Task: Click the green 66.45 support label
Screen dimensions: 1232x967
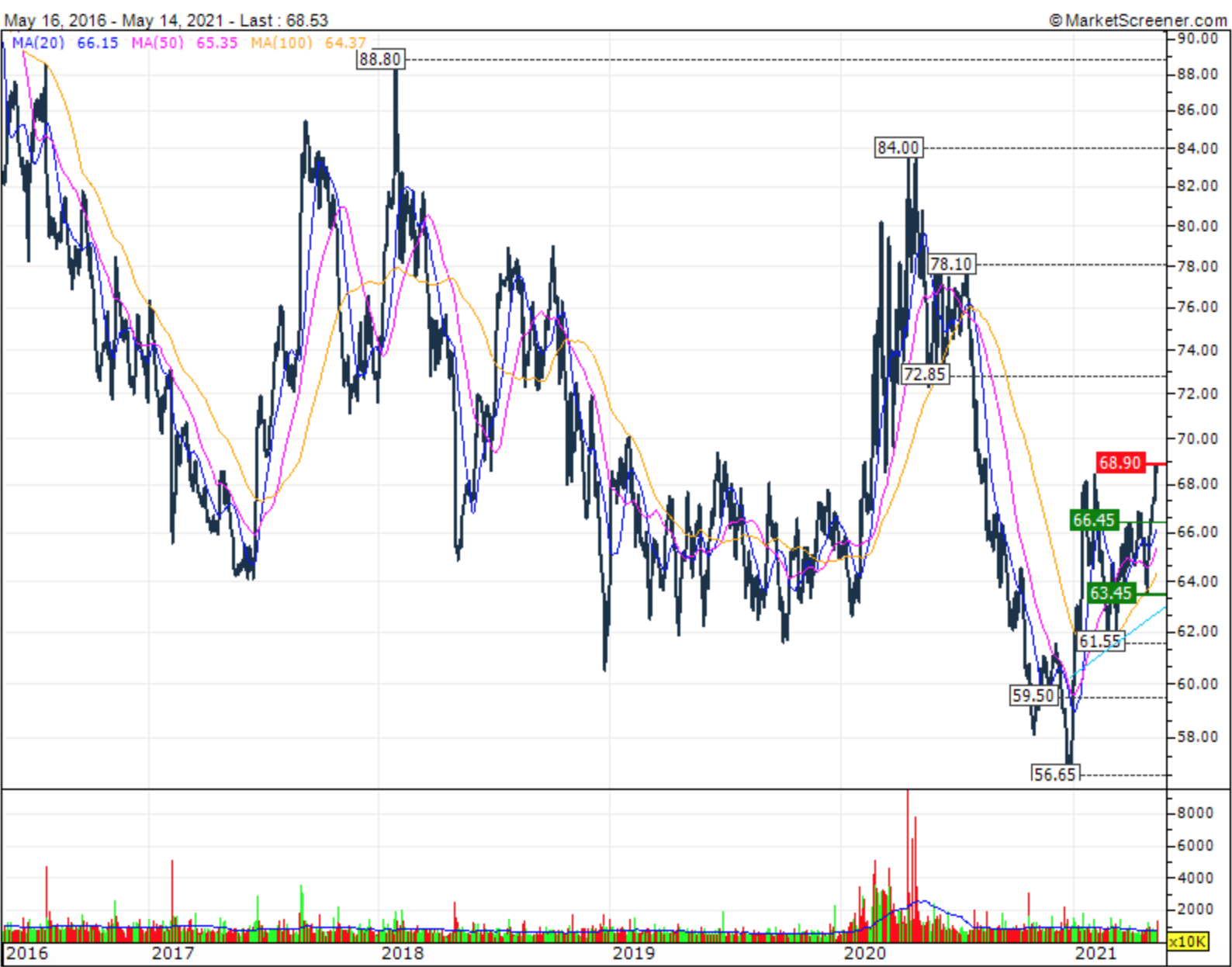Action: (x=1094, y=520)
